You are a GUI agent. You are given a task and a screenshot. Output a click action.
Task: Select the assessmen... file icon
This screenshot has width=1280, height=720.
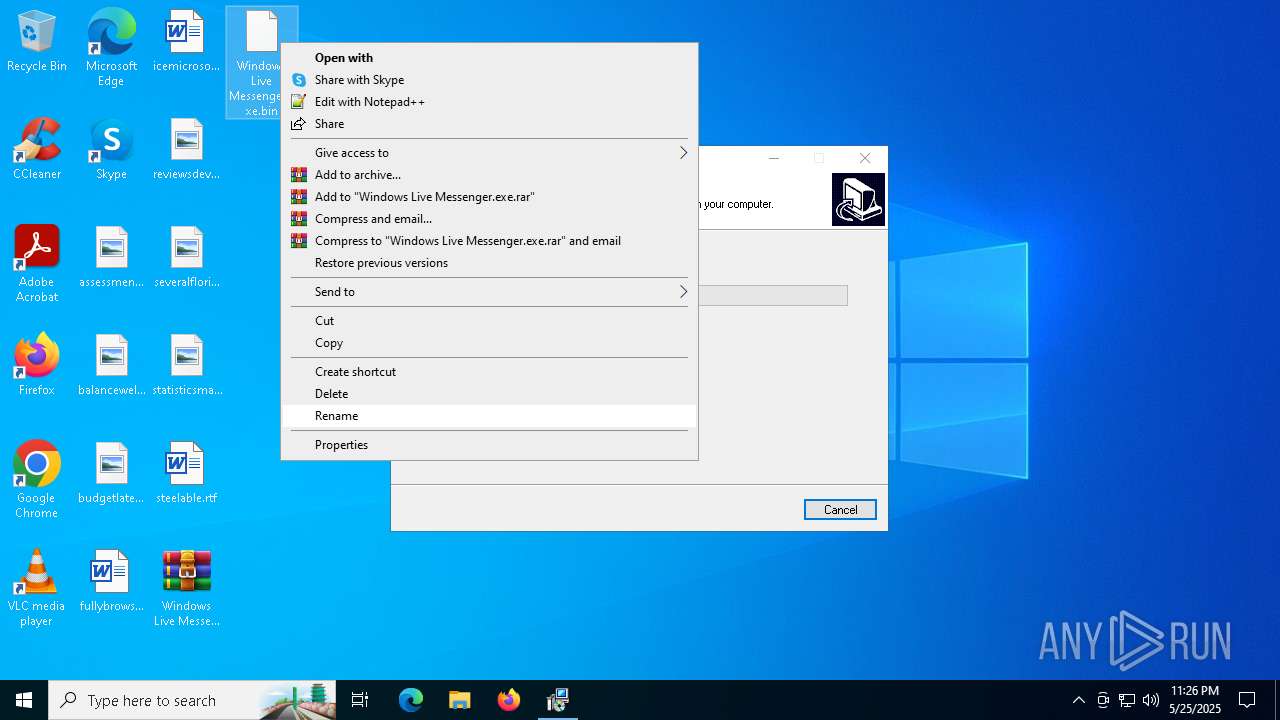coord(111,258)
